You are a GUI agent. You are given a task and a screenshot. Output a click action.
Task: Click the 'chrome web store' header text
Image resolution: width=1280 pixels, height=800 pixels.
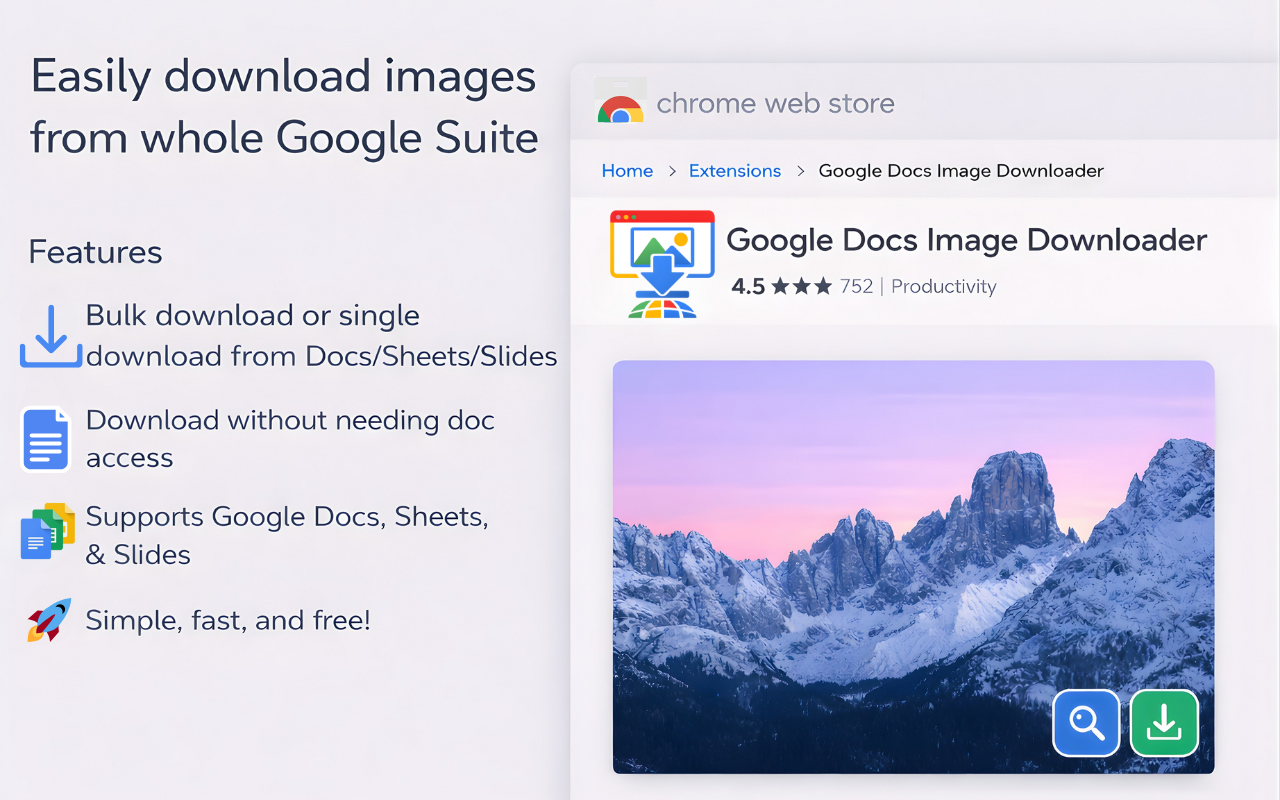point(775,103)
